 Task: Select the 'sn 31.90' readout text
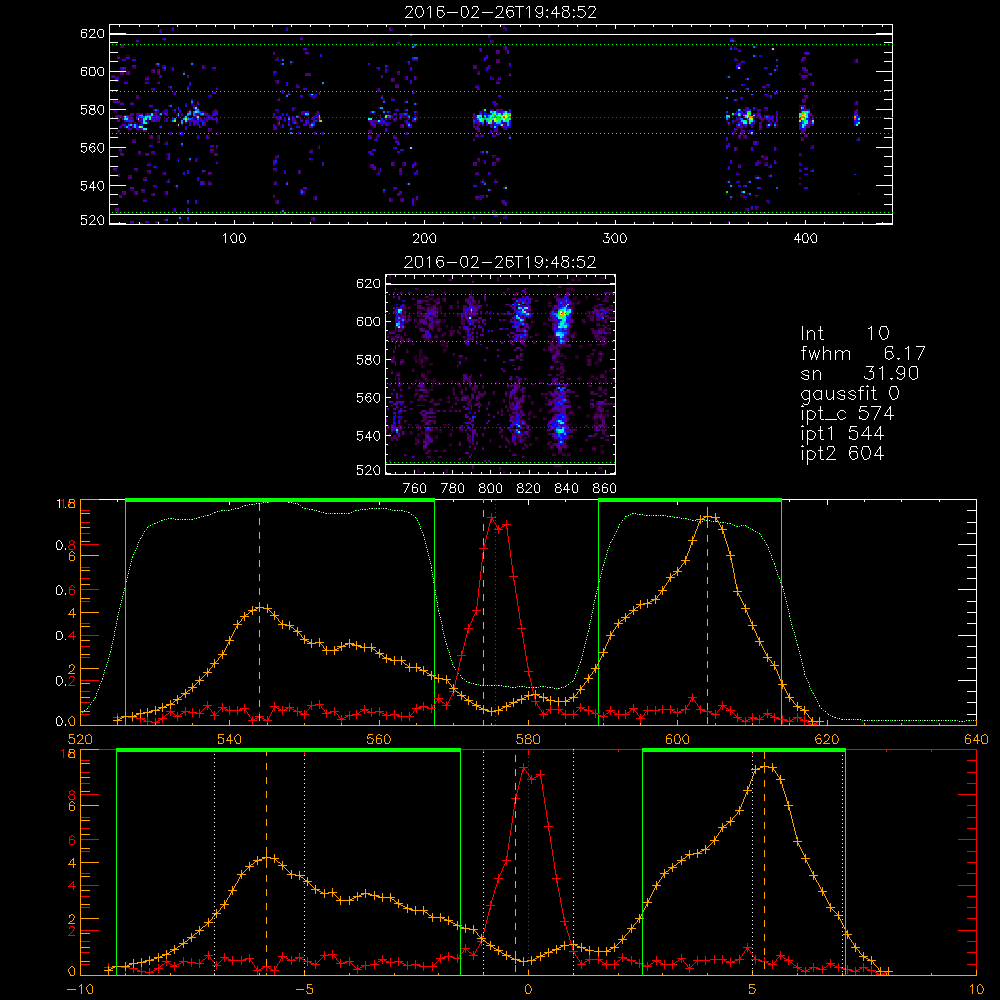tap(860, 373)
